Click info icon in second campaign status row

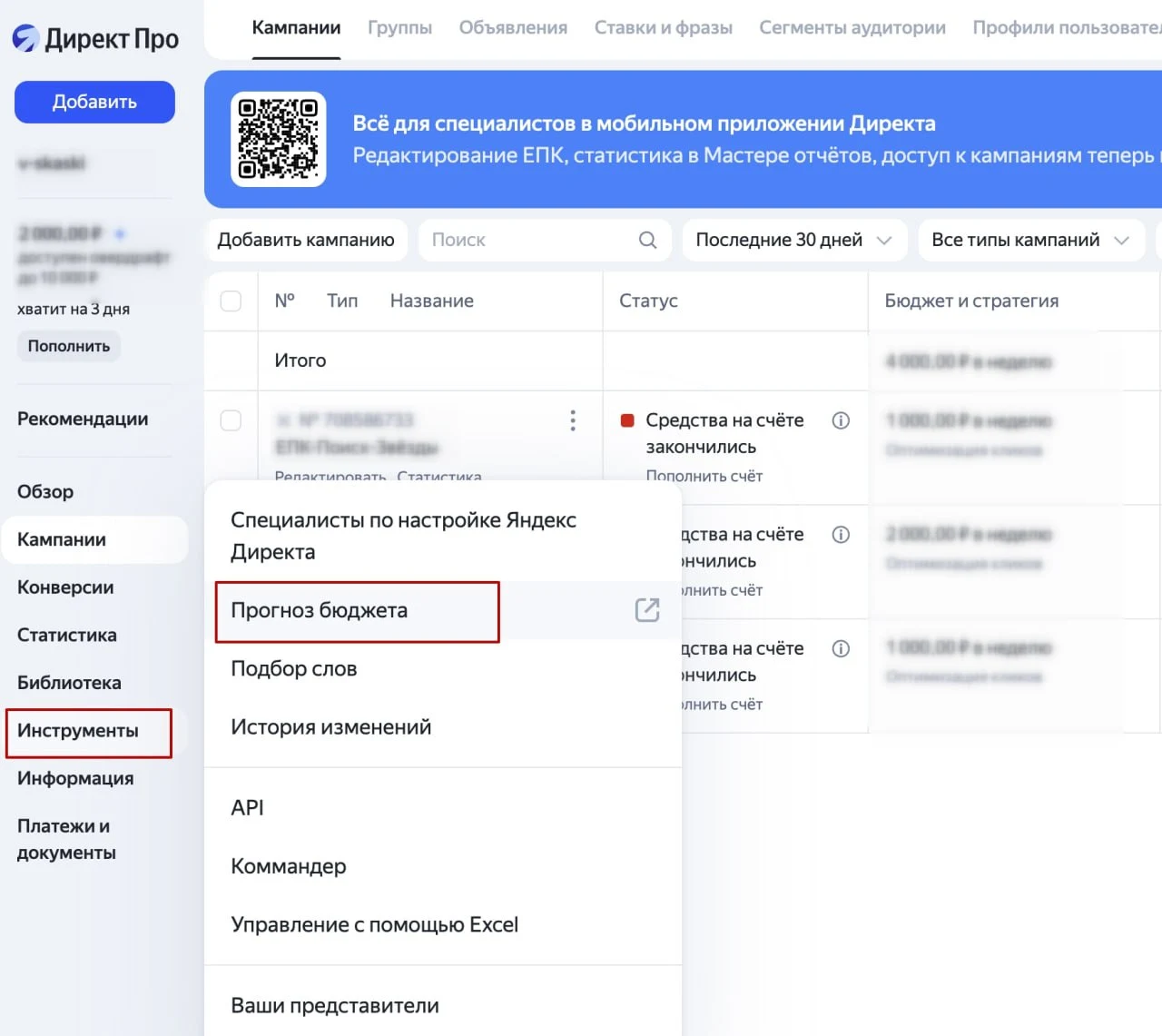(841, 535)
